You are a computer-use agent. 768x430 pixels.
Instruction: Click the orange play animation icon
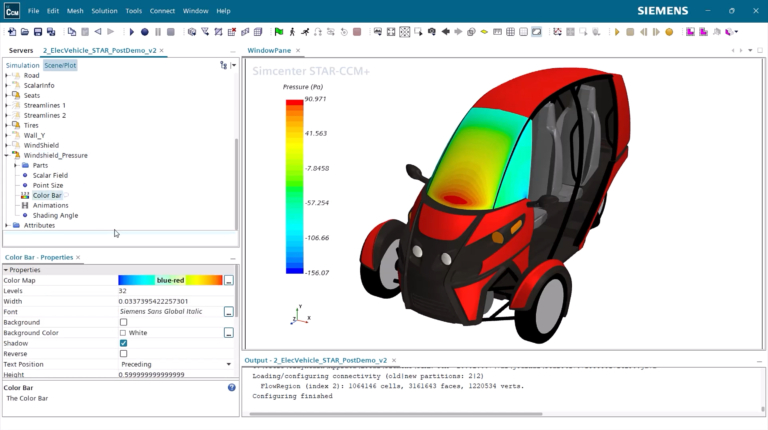tap(617, 32)
